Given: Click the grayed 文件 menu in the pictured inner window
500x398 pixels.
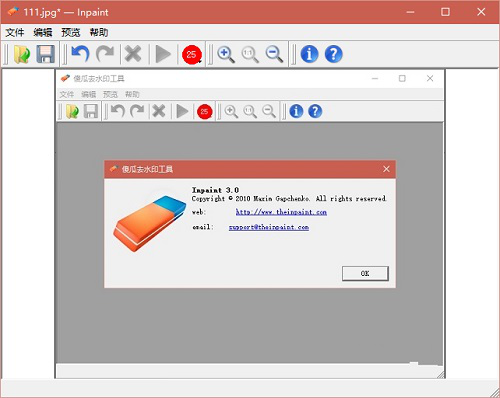Looking at the screenshot, I should click(x=67, y=94).
